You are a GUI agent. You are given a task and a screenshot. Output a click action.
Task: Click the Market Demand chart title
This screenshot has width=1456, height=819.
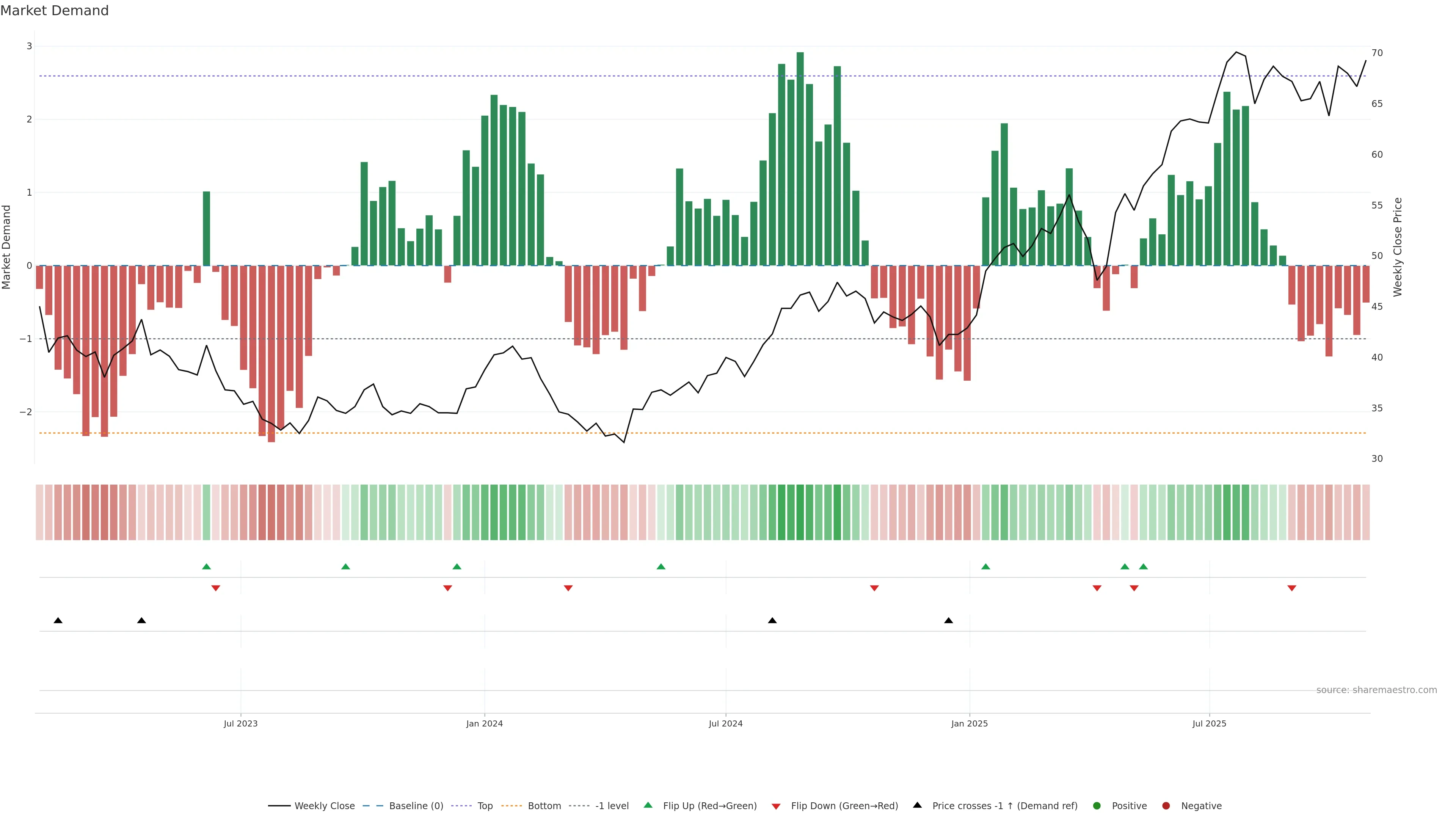point(54,11)
